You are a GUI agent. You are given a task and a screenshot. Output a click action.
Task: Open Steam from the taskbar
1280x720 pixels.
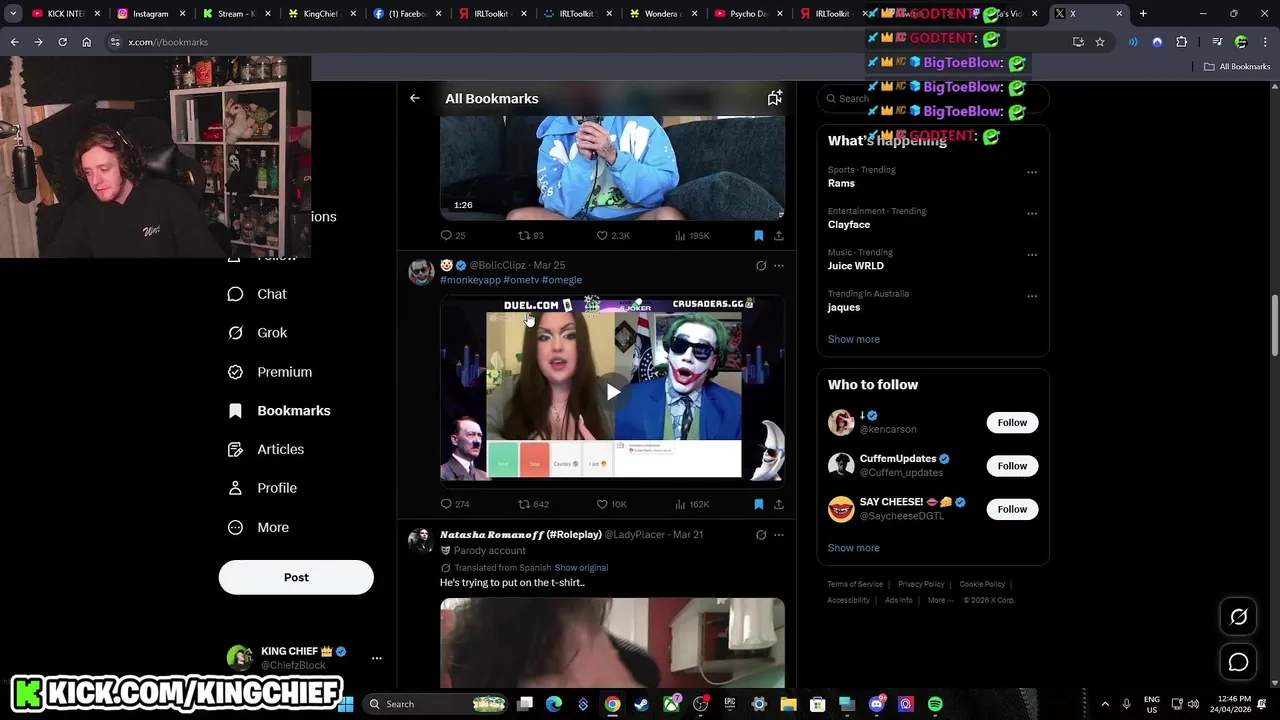click(x=642, y=704)
